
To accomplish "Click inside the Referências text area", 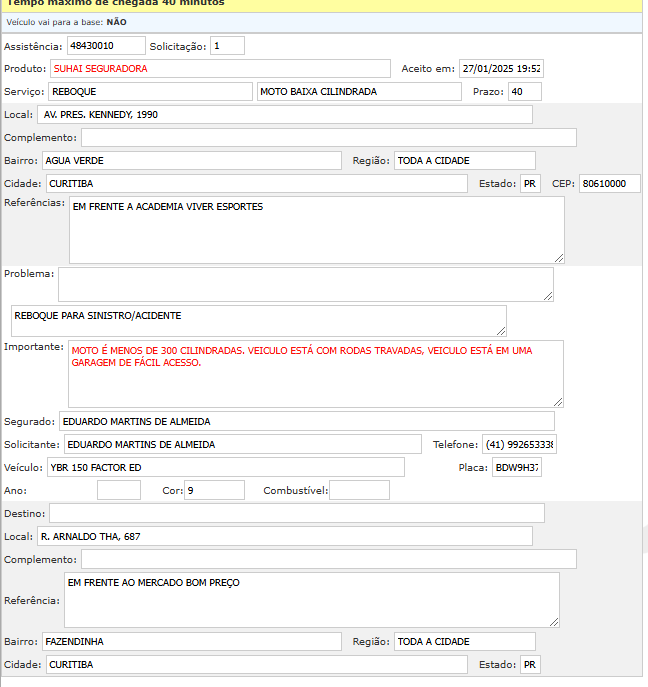I will tap(316, 229).
